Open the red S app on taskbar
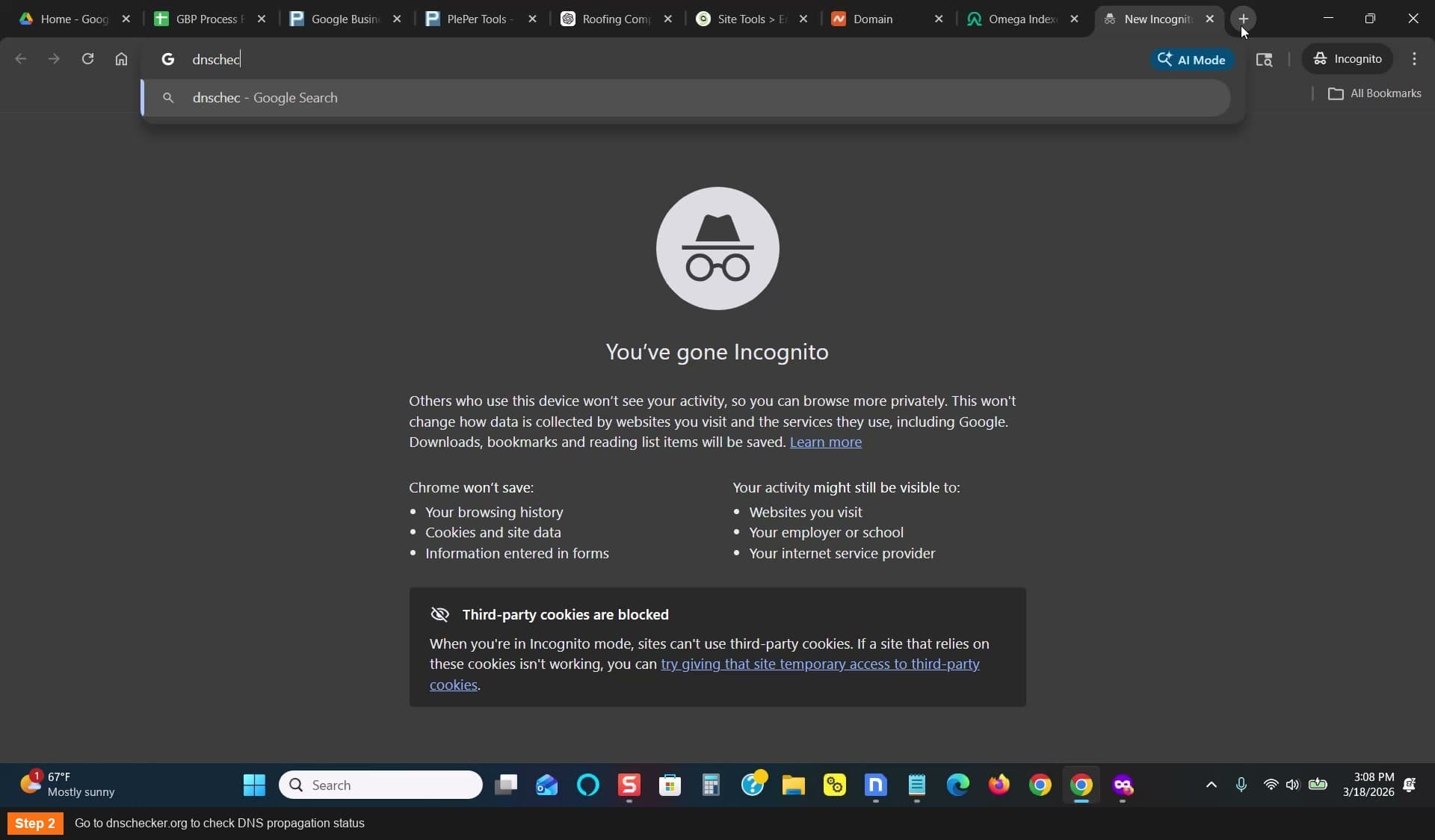Viewport: 1435px width, 840px height. pos(629,785)
